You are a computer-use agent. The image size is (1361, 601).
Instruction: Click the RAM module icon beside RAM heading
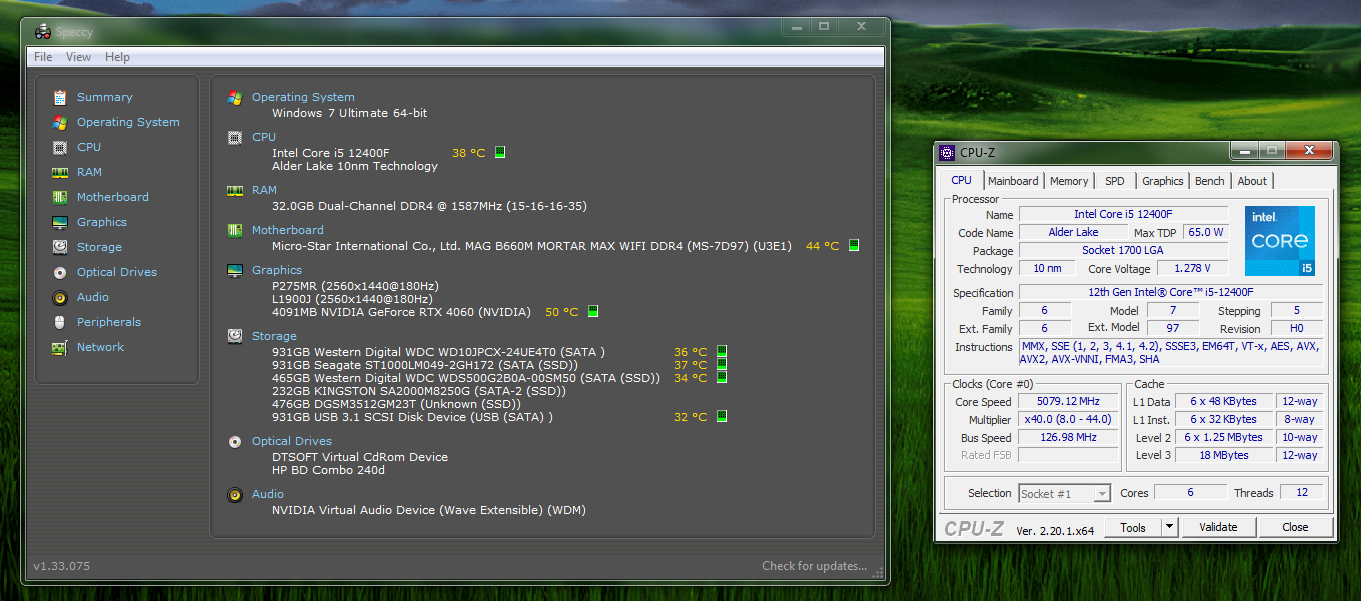235,190
